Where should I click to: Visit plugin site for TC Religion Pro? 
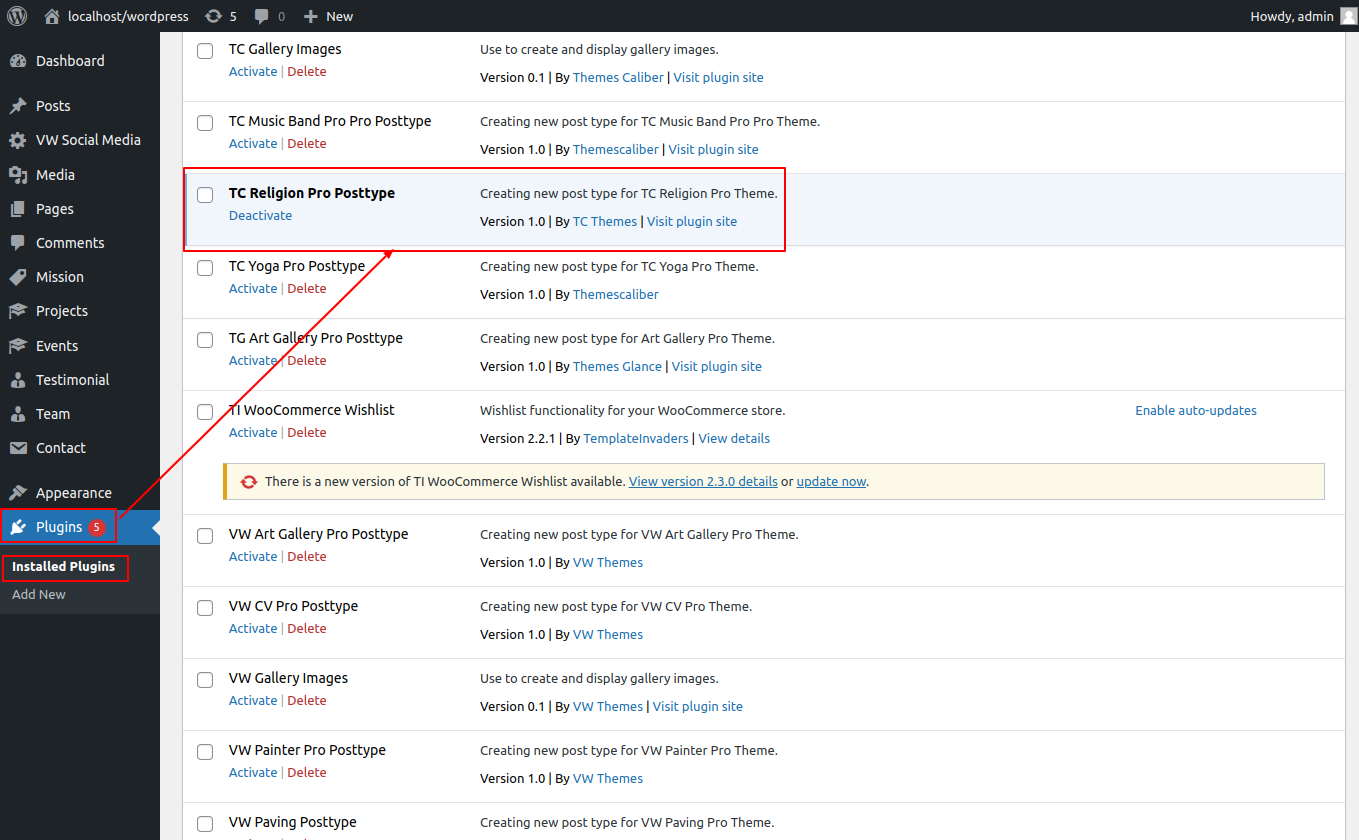[692, 222]
